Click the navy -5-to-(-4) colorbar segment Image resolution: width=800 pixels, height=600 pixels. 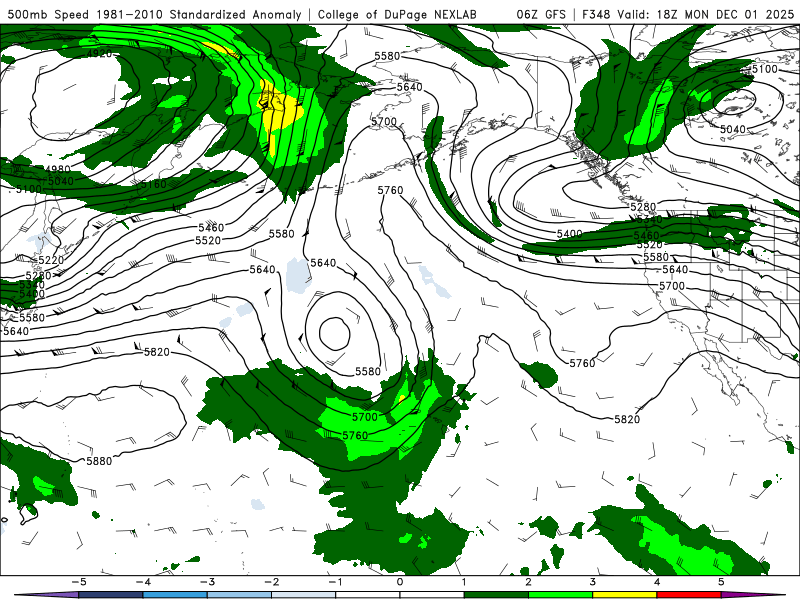[x=111, y=595]
